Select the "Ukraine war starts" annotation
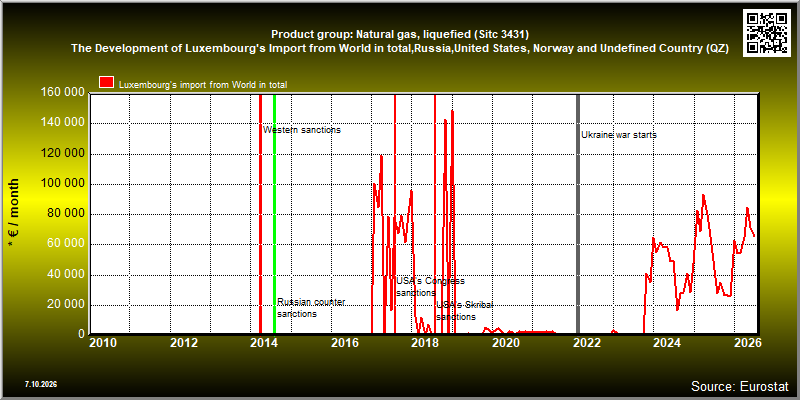The width and height of the screenshot is (800, 400). [x=619, y=135]
